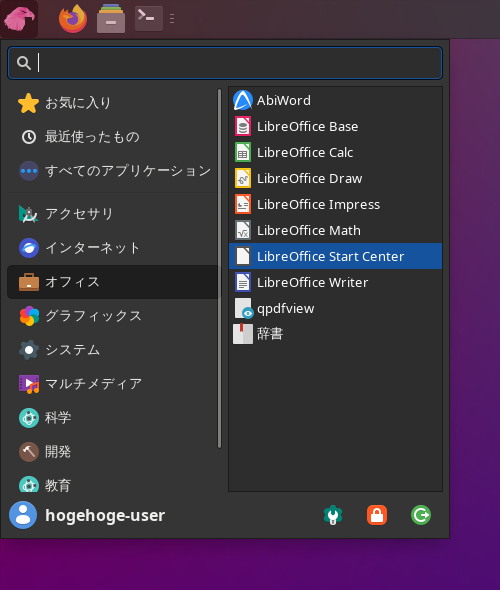
Task: Launch the file manager panel icon
Action: (111, 18)
